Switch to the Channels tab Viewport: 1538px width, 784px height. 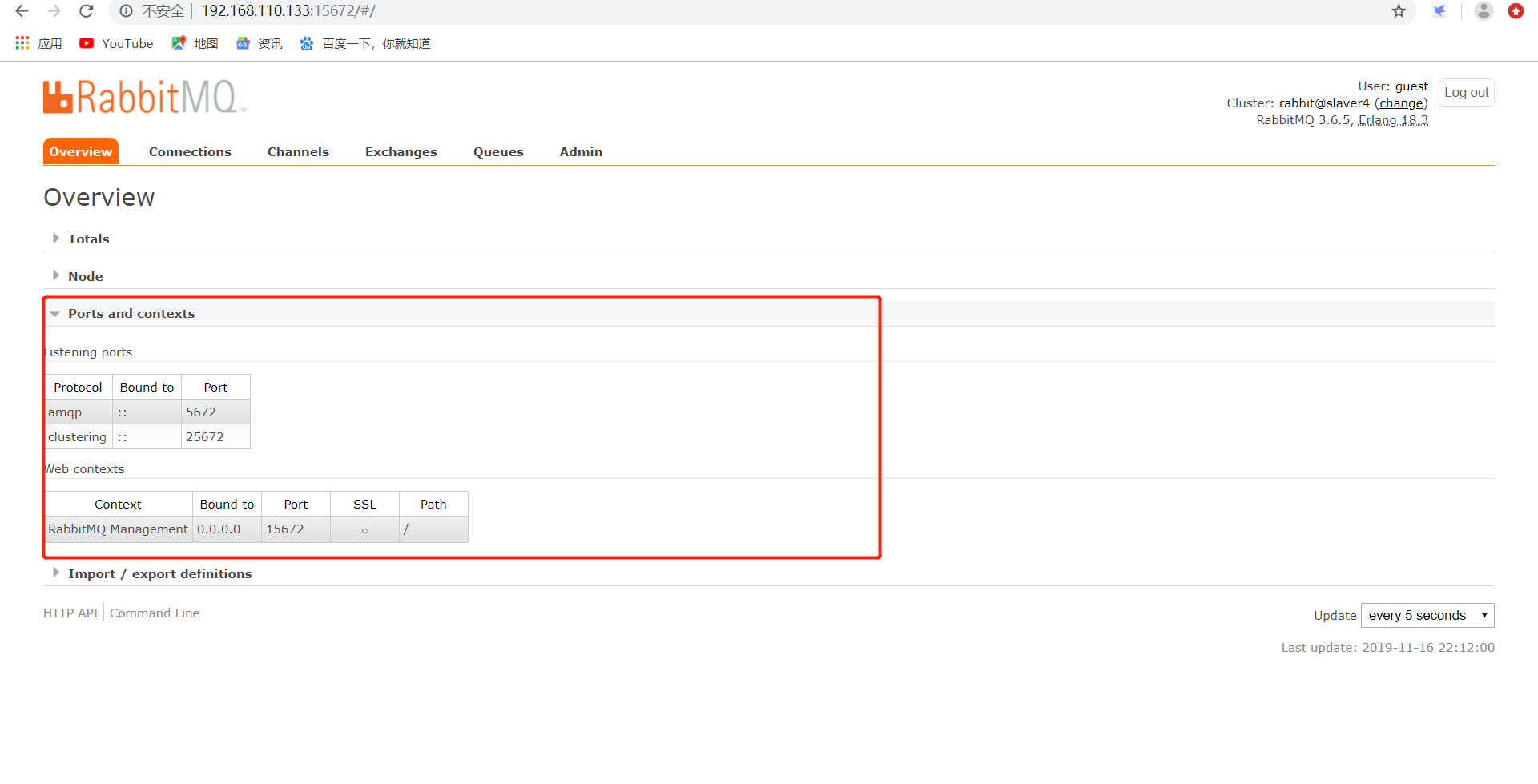298,151
